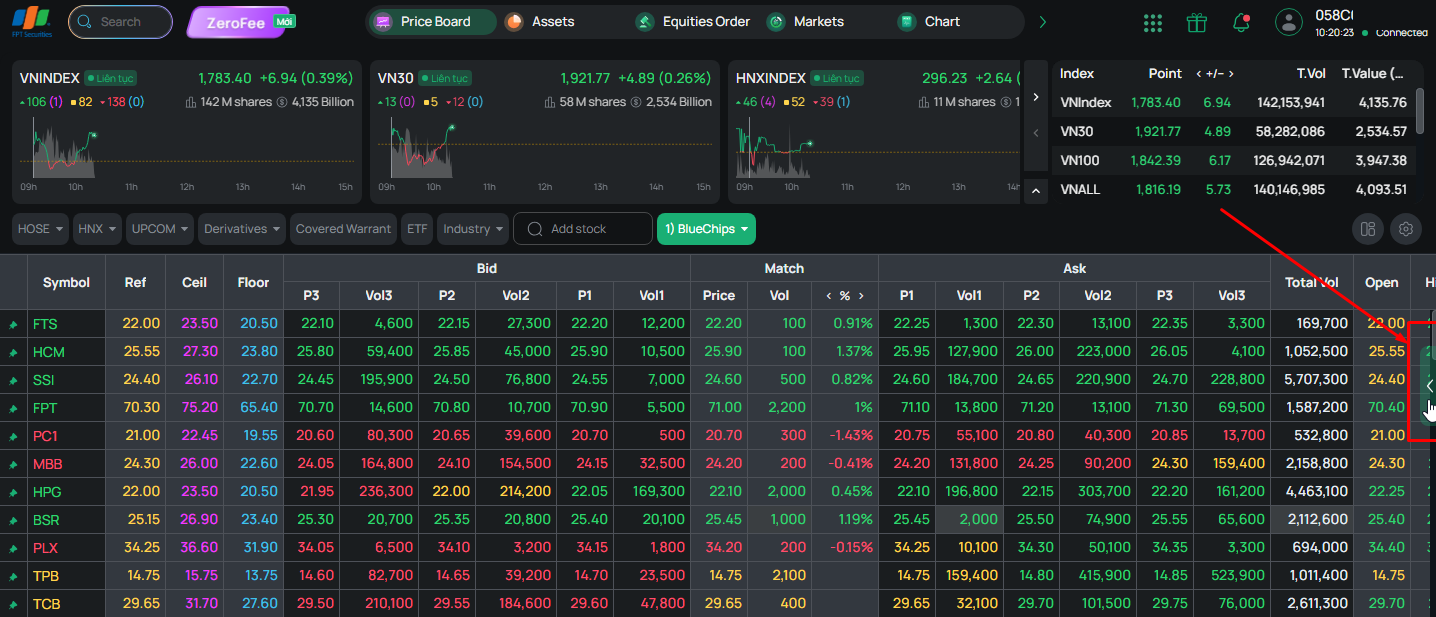Open the board layout columns icon
This screenshot has height=617, width=1436.
[1368, 229]
